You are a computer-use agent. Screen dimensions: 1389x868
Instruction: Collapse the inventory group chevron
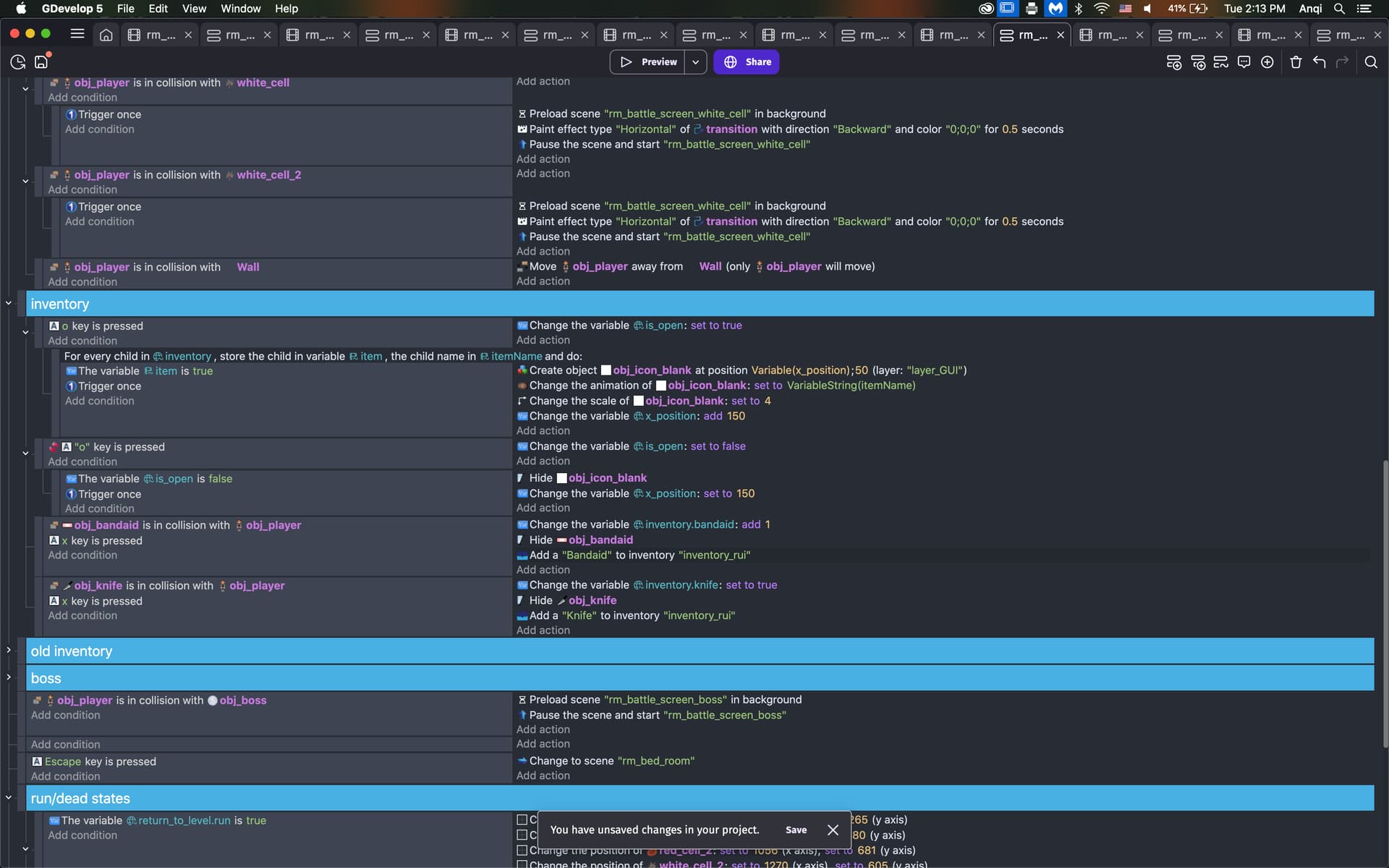(x=9, y=303)
